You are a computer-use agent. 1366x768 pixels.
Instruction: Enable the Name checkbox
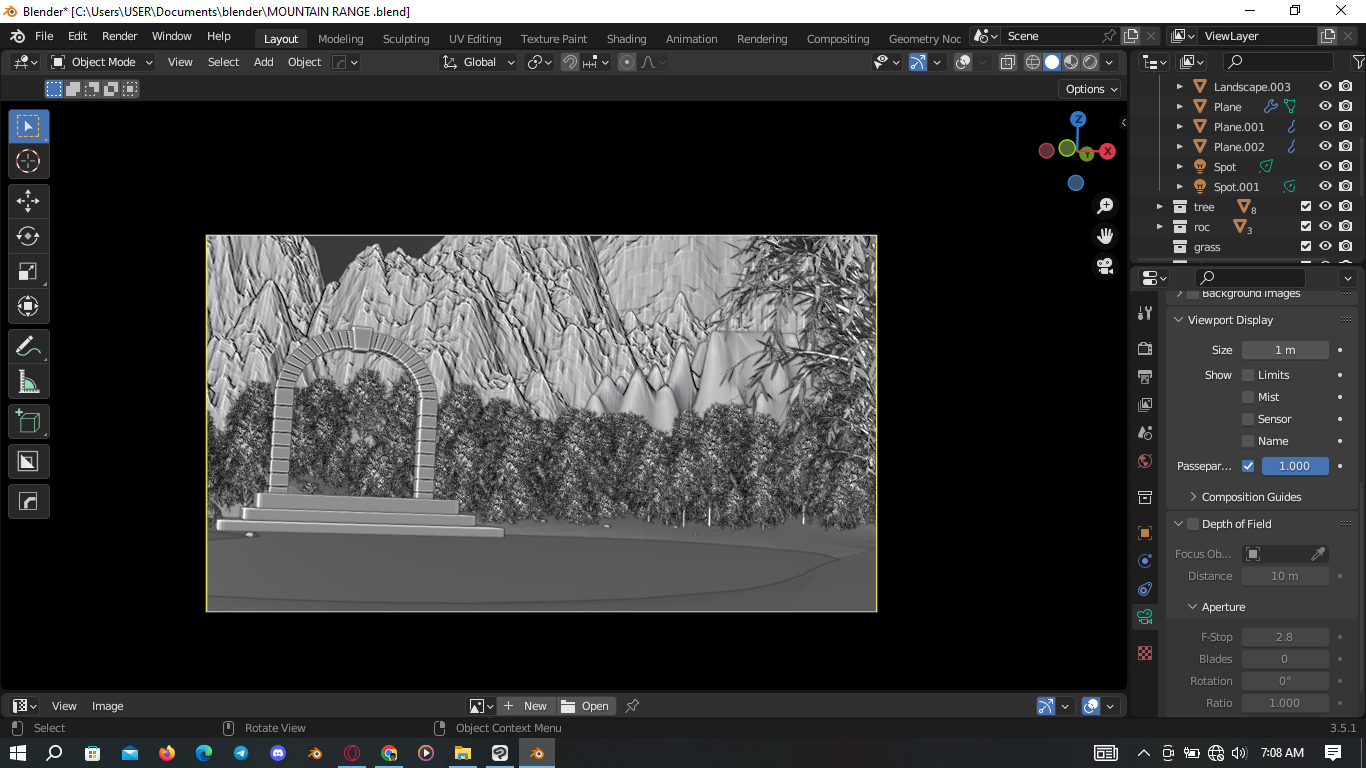click(1248, 441)
